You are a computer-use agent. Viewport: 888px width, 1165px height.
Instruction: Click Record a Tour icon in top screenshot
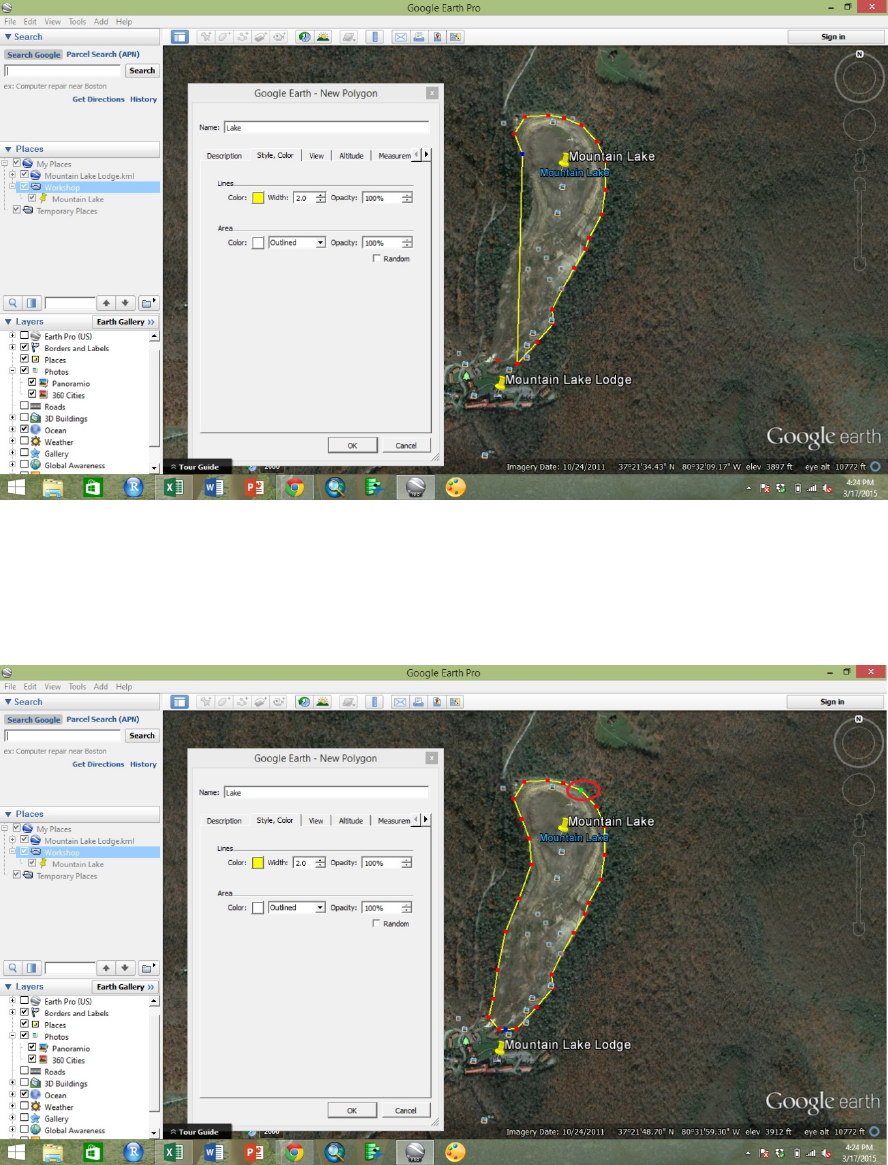tap(279, 36)
